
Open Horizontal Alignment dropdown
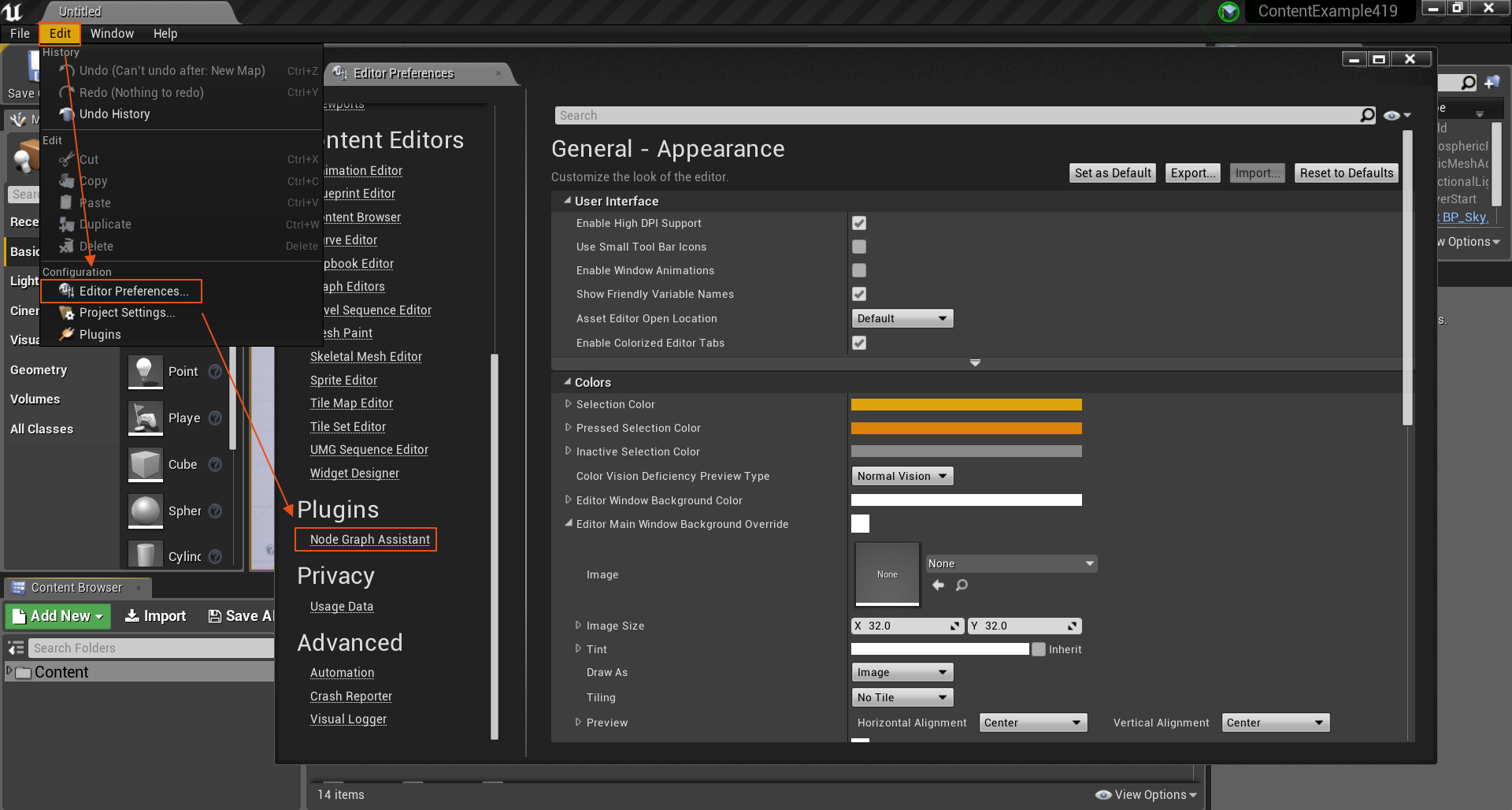(x=1033, y=723)
